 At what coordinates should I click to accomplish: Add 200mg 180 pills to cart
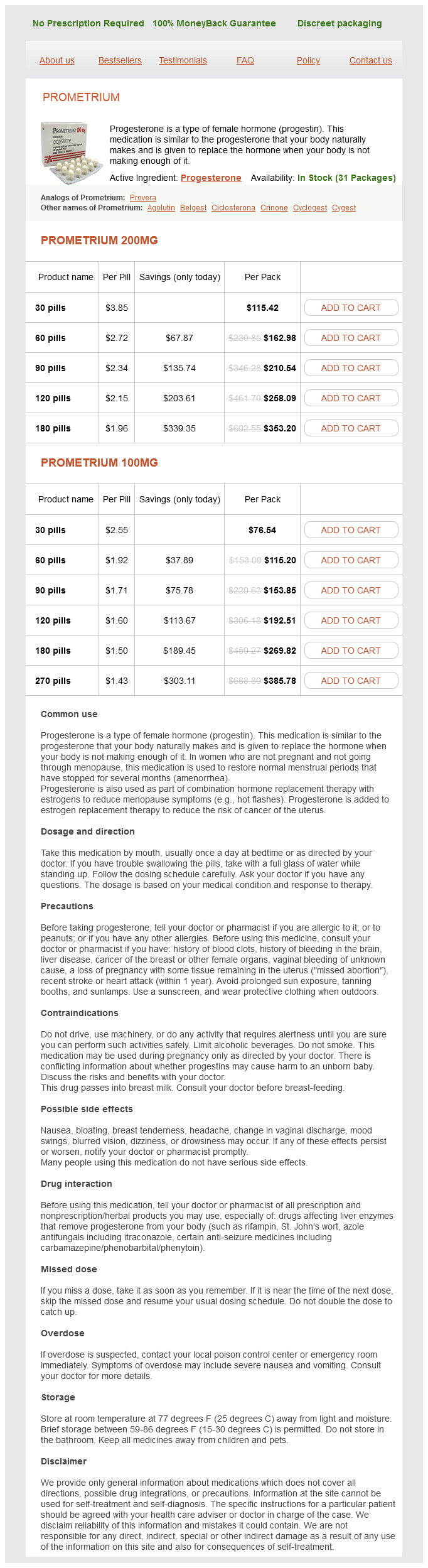coord(351,428)
